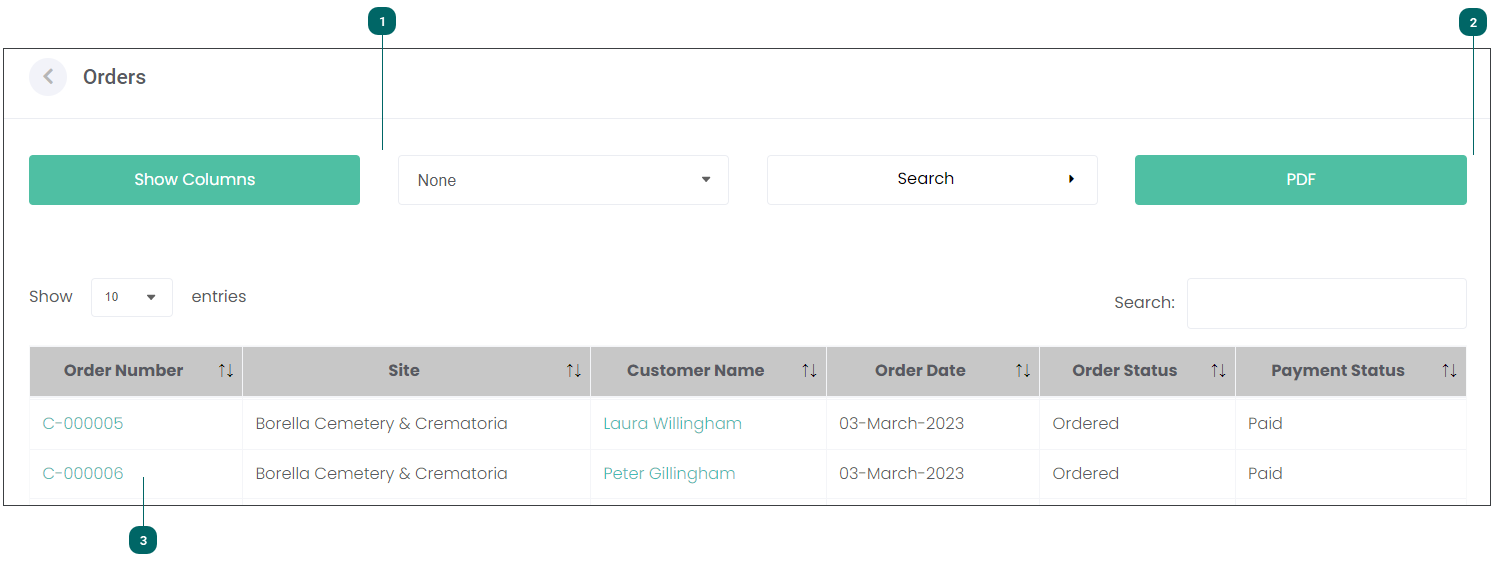Open customer Peter Gillingham

pyautogui.click(x=669, y=474)
